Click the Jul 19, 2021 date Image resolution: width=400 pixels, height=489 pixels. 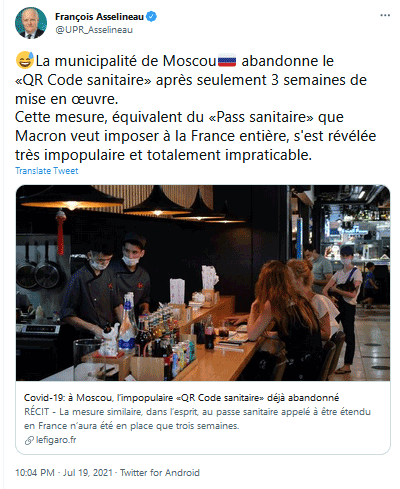click(x=88, y=473)
